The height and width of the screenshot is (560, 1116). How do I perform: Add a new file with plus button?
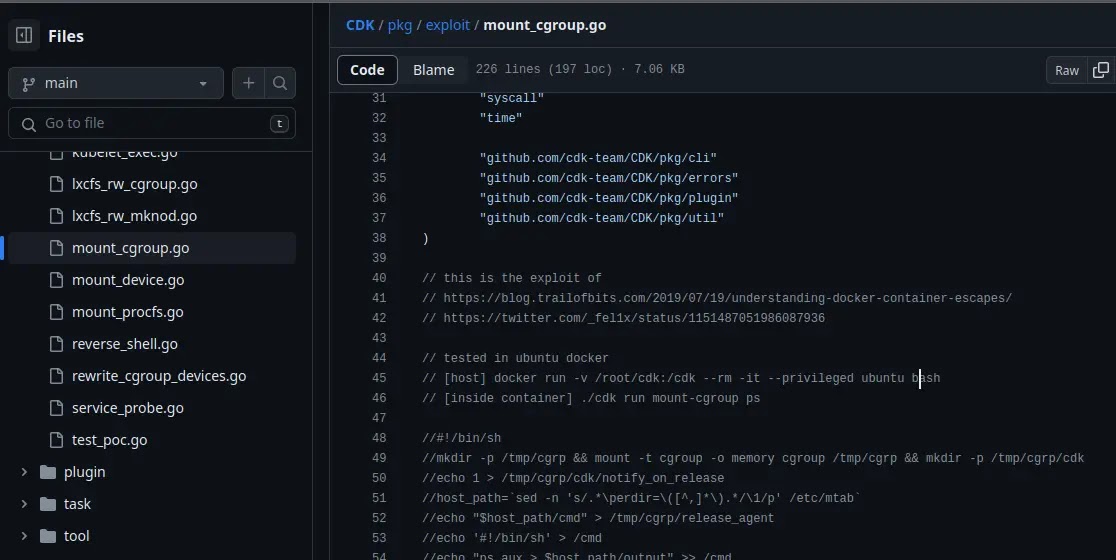[248, 83]
